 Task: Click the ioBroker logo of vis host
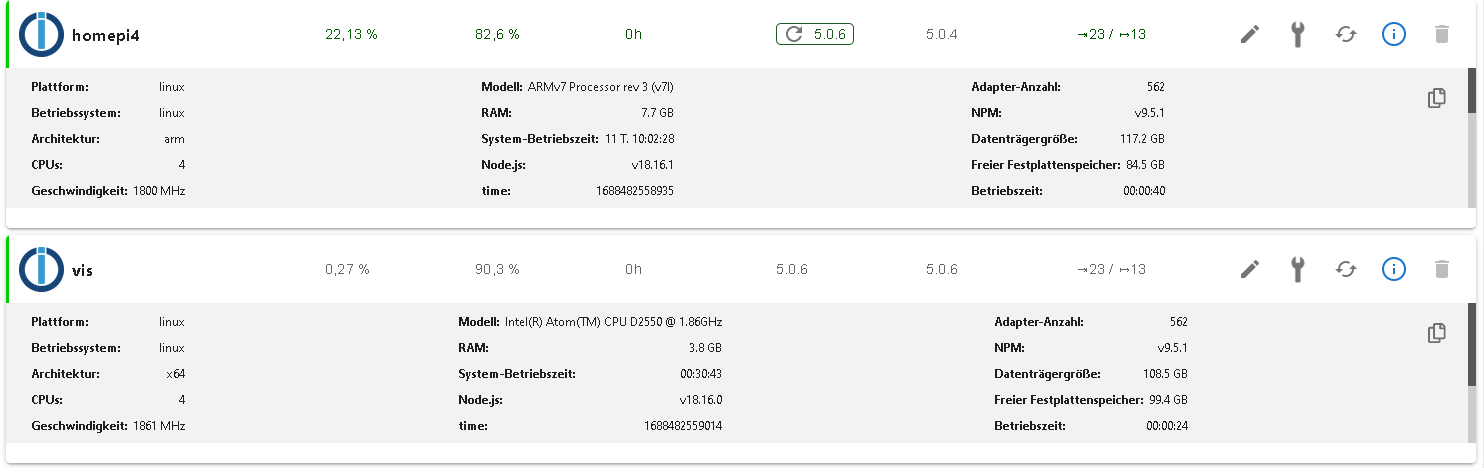[41, 269]
